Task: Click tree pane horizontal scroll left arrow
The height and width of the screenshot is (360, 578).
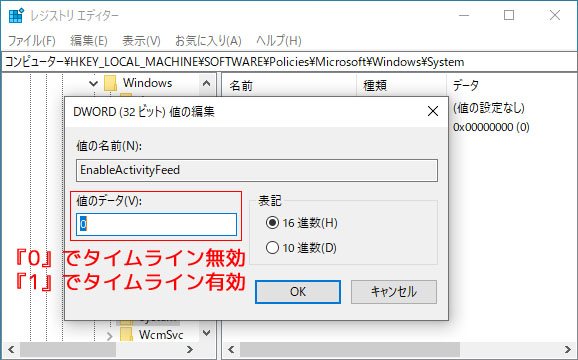Action: [11, 349]
